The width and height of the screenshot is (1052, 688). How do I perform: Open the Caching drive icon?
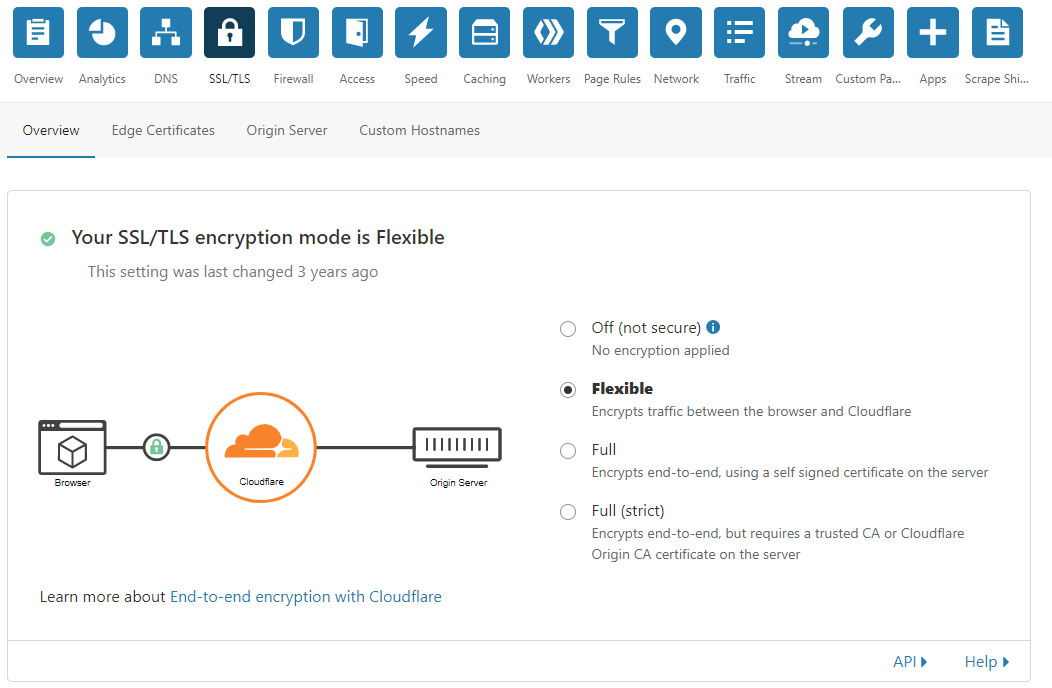click(x=484, y=33)
